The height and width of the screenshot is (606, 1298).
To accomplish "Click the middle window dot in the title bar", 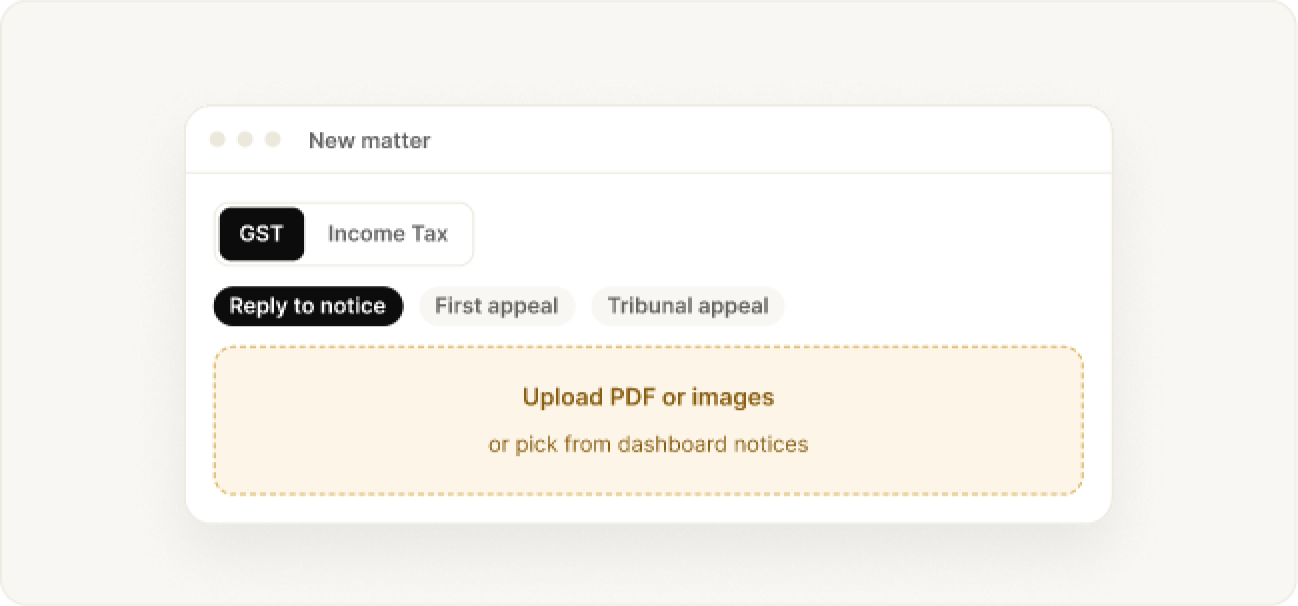I will tap(245, 140).
